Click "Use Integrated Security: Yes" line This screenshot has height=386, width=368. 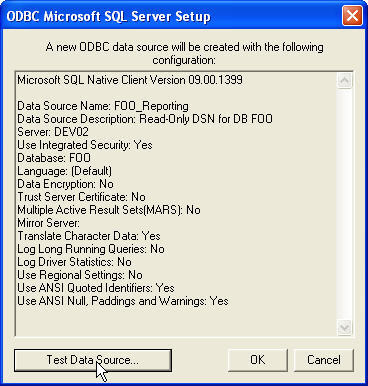tap(85, 145)
